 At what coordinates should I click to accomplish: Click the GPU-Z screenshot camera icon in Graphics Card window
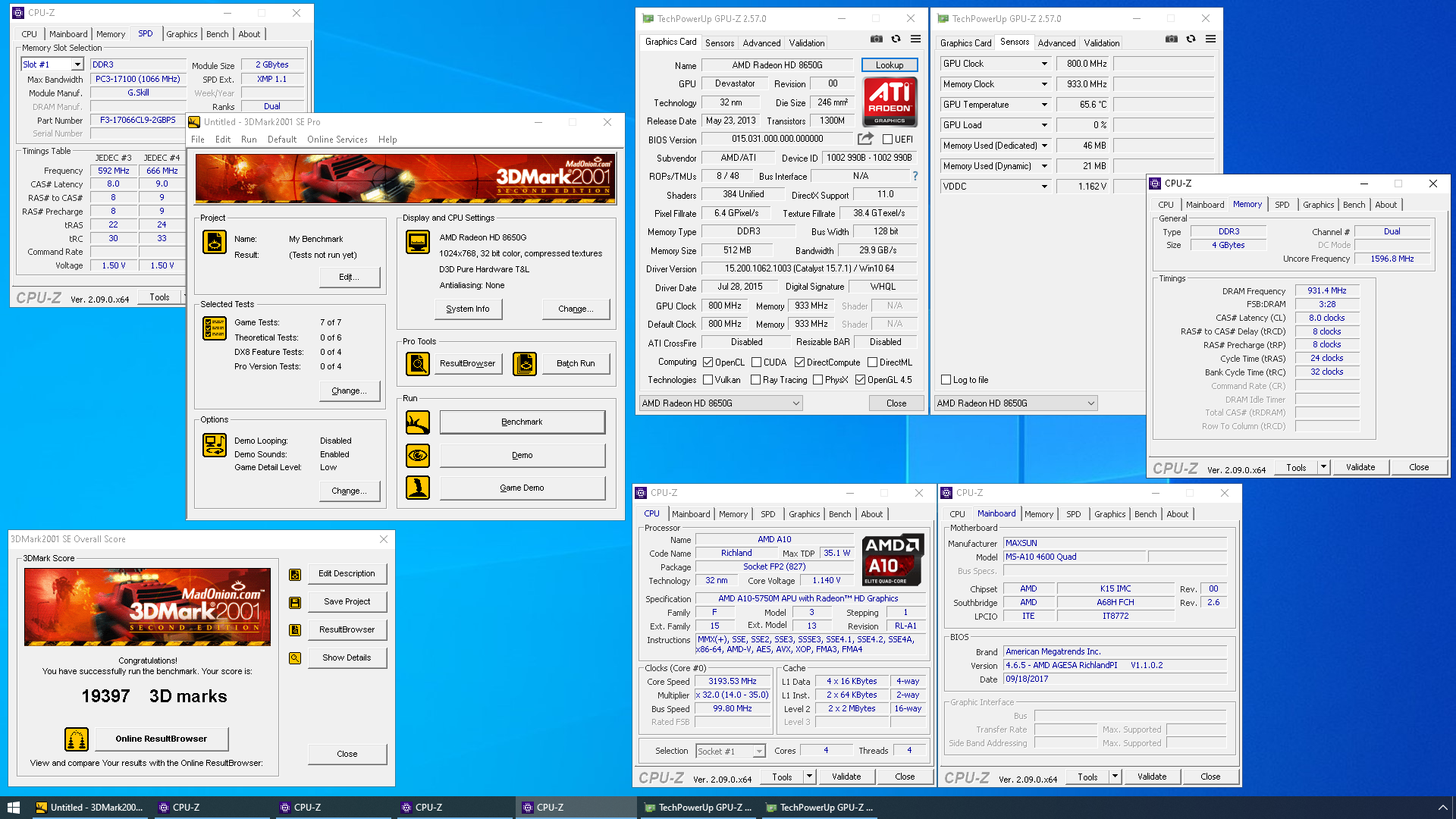(x=877, y=39)
